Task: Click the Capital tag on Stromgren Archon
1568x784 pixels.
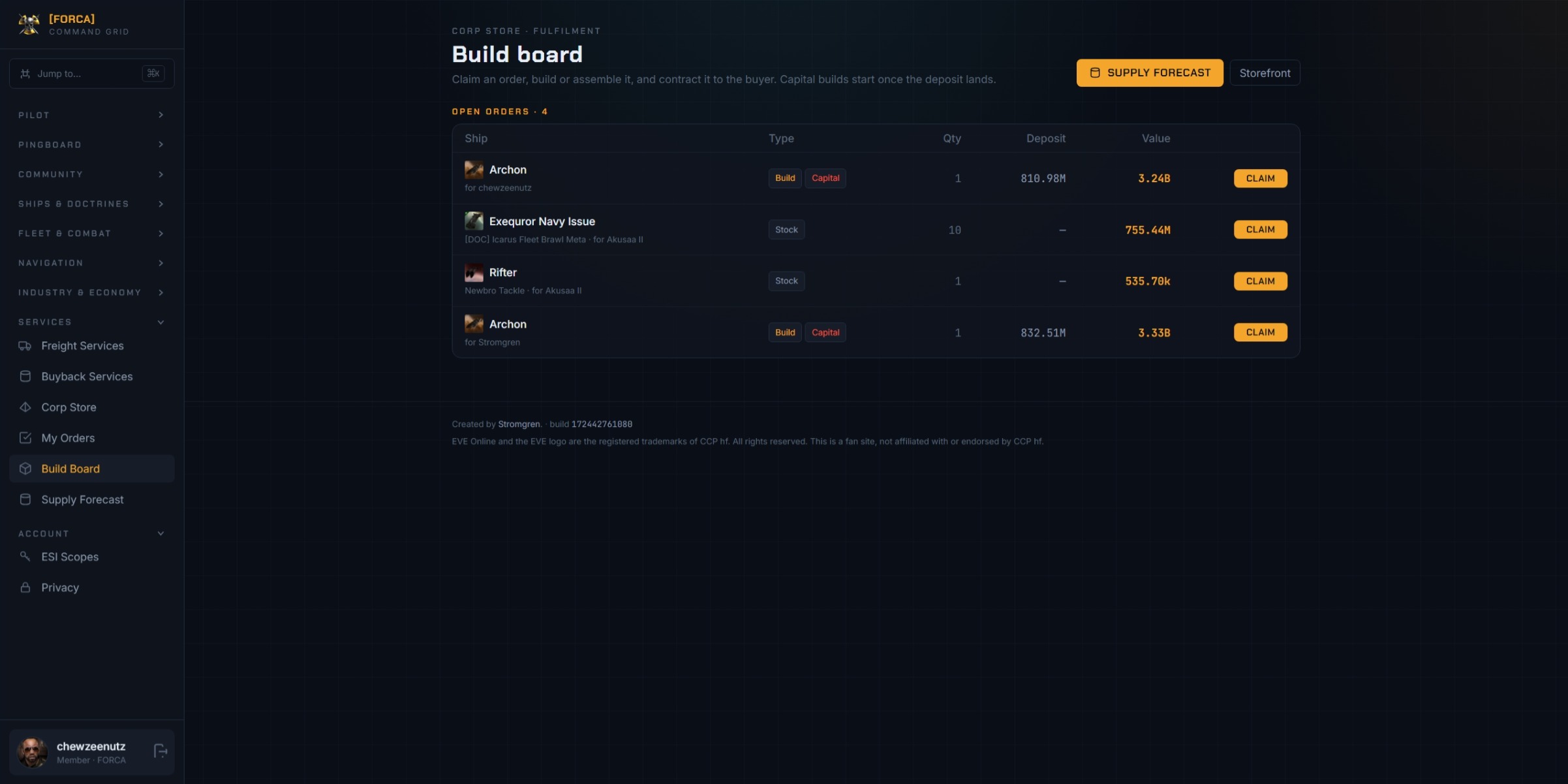Action: [x=825, y=332]
